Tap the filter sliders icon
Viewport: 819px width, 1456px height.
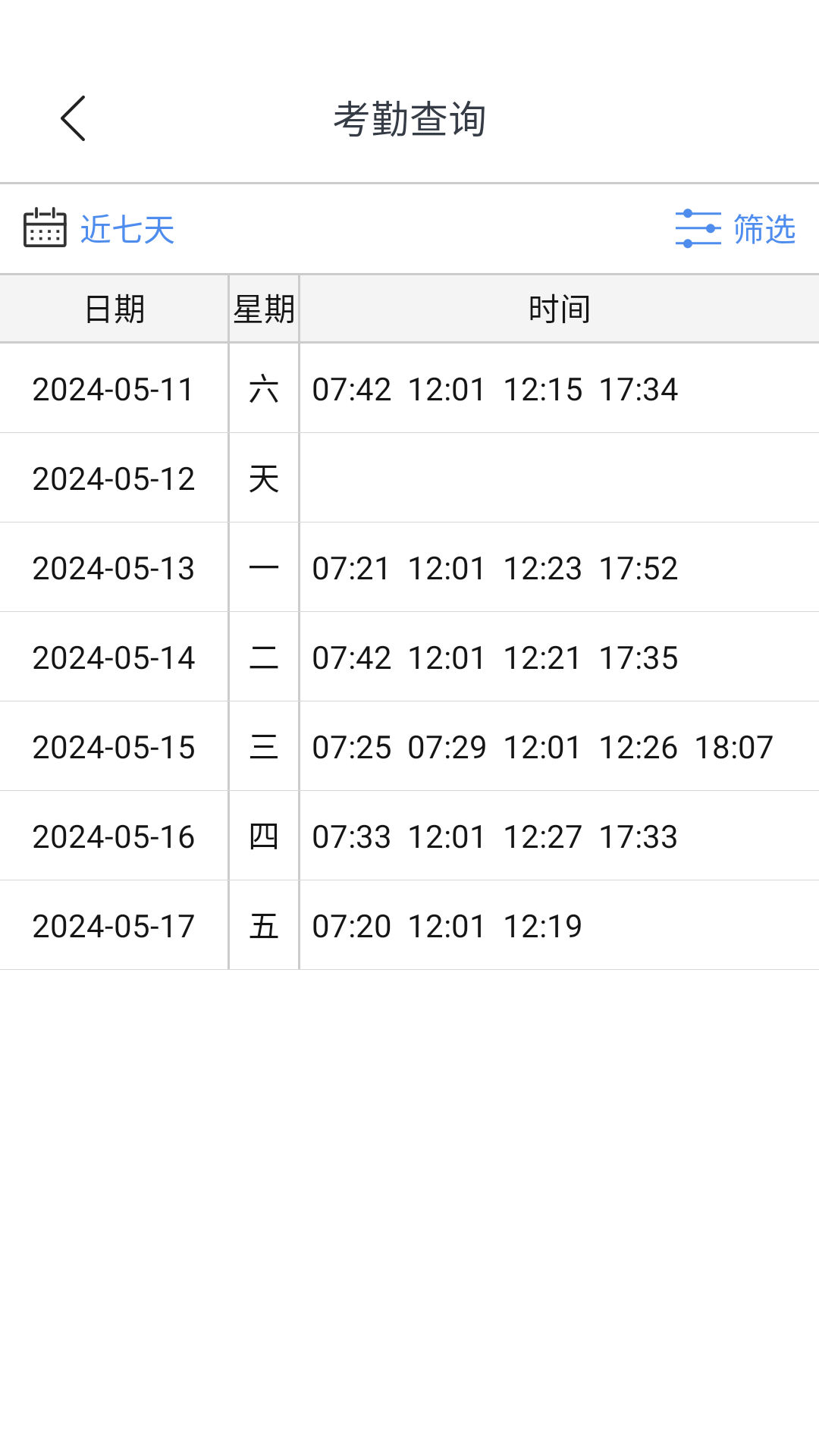pyautogui.click(x=698, y=228)
